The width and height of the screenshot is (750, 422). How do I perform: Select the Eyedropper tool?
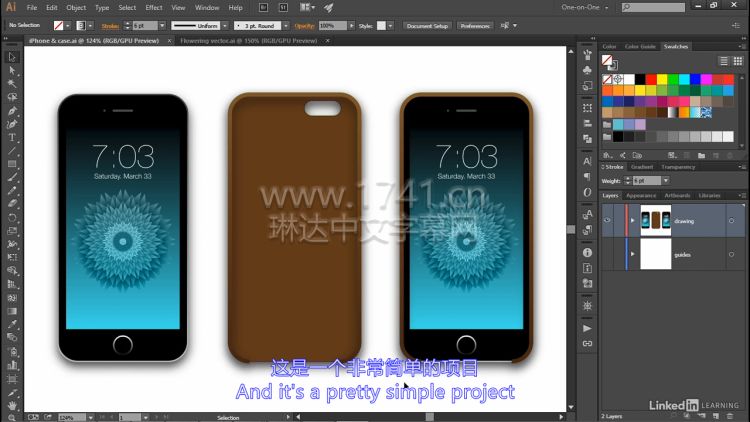point(12,324)
